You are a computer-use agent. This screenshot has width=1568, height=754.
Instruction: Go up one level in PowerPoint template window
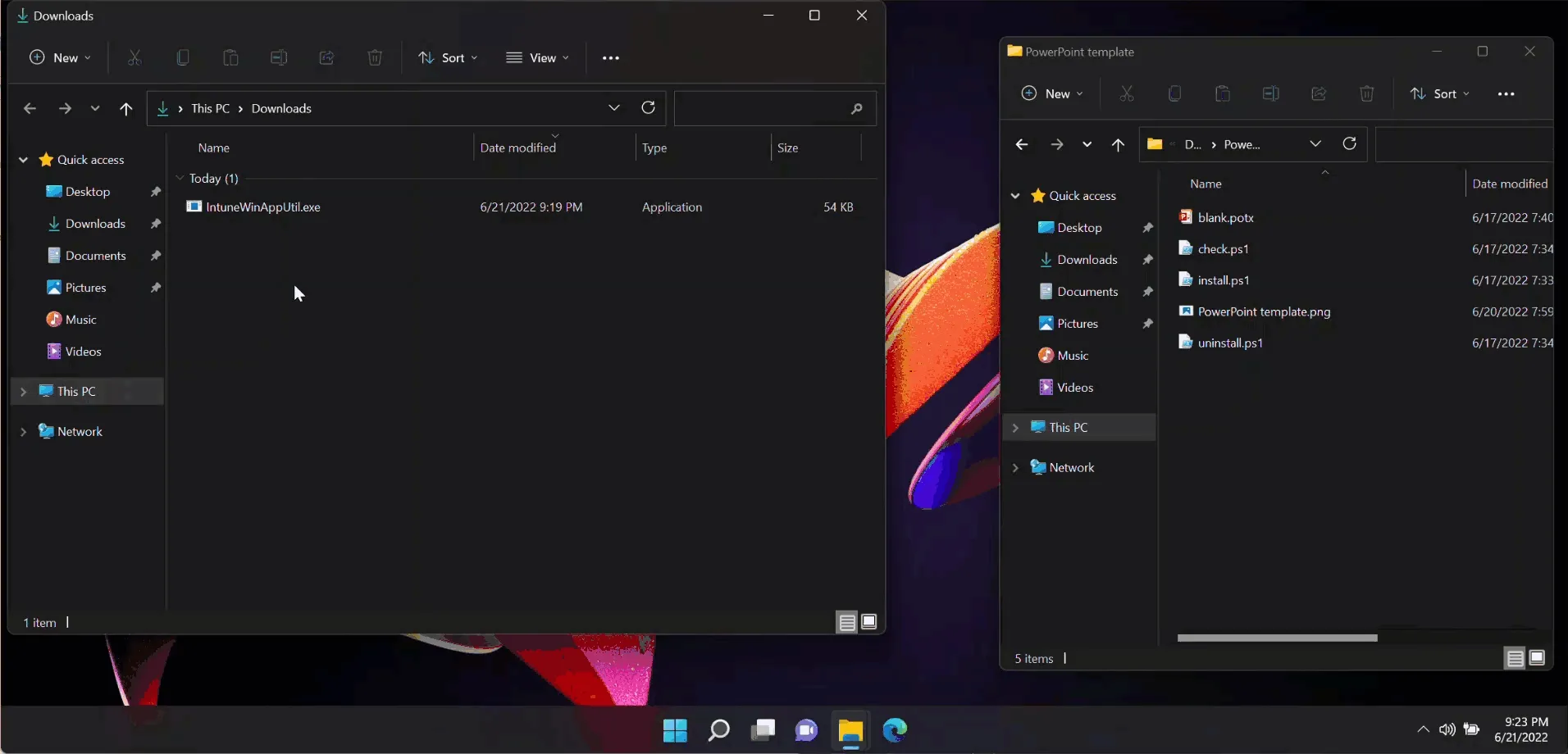[1118, 144]
